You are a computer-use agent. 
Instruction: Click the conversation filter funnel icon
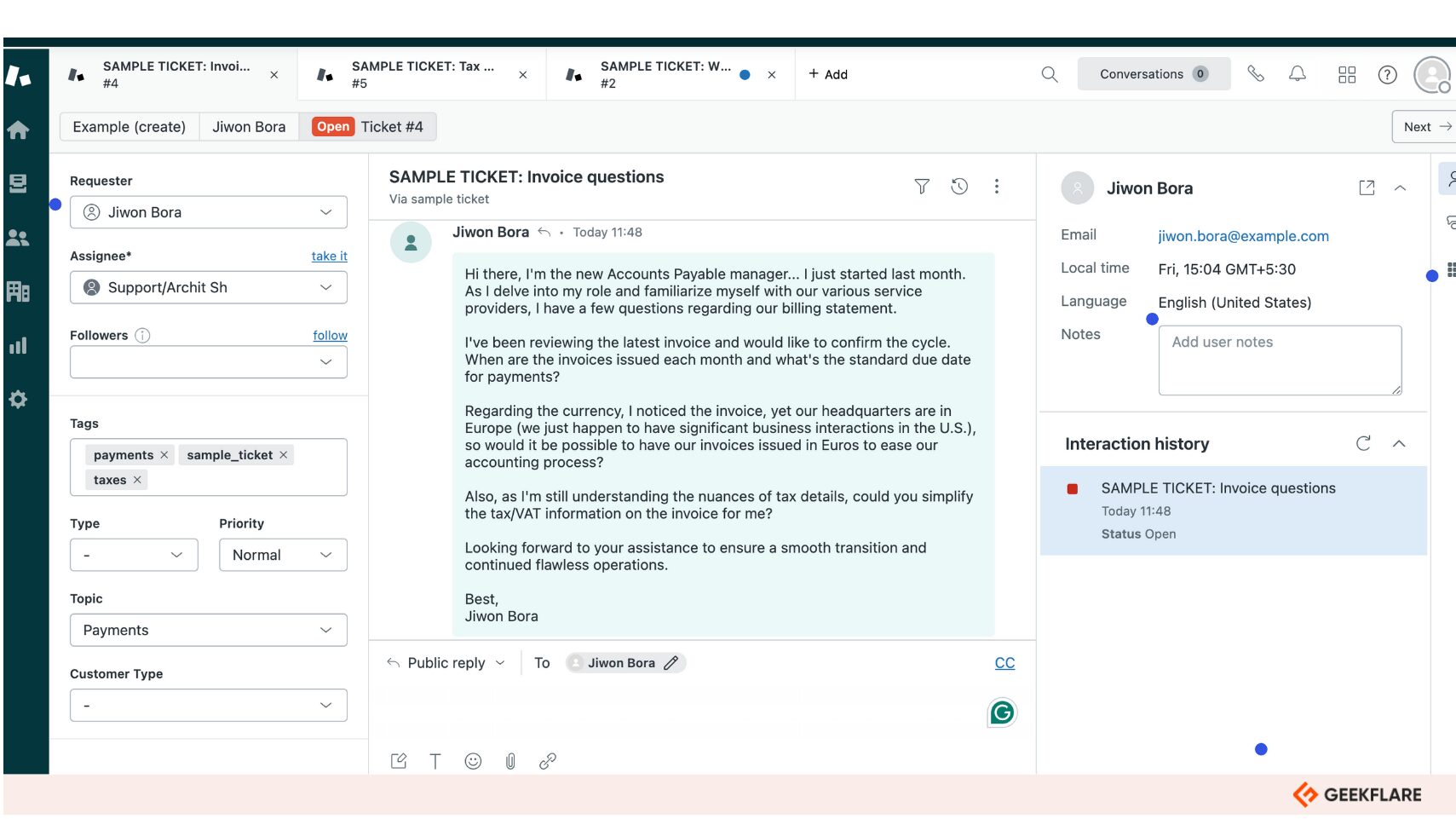coord(922,187)
